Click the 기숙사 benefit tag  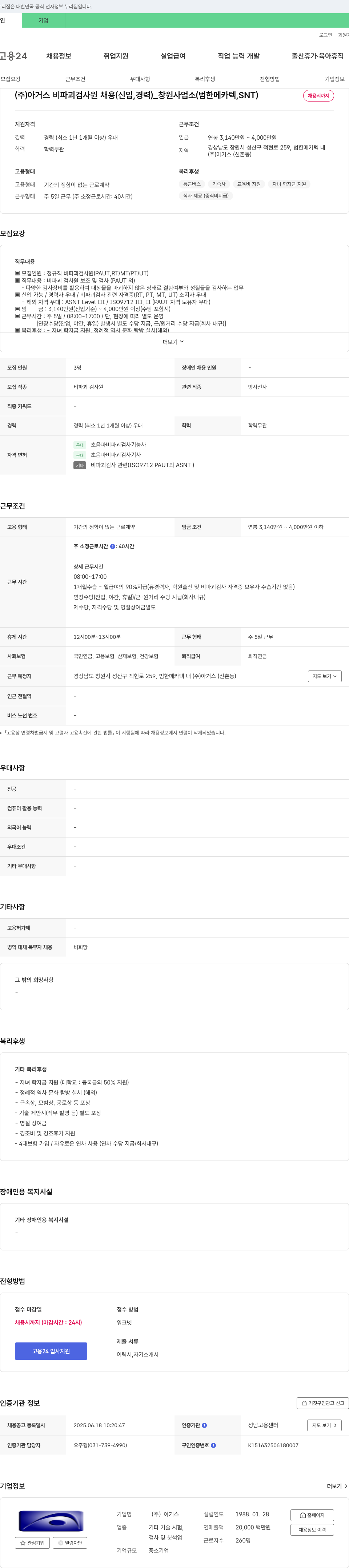[x=219, y=184]
